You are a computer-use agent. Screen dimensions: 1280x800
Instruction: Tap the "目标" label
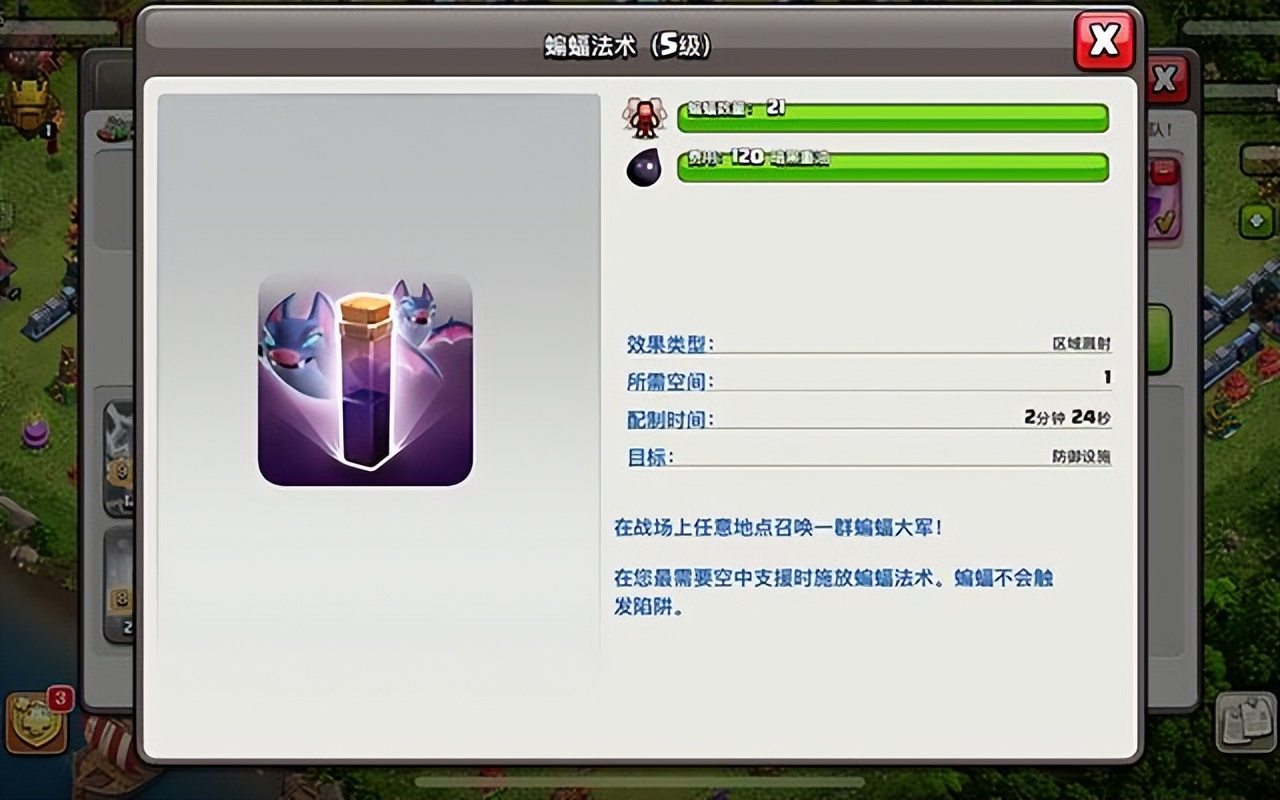[x=650, y=458]
